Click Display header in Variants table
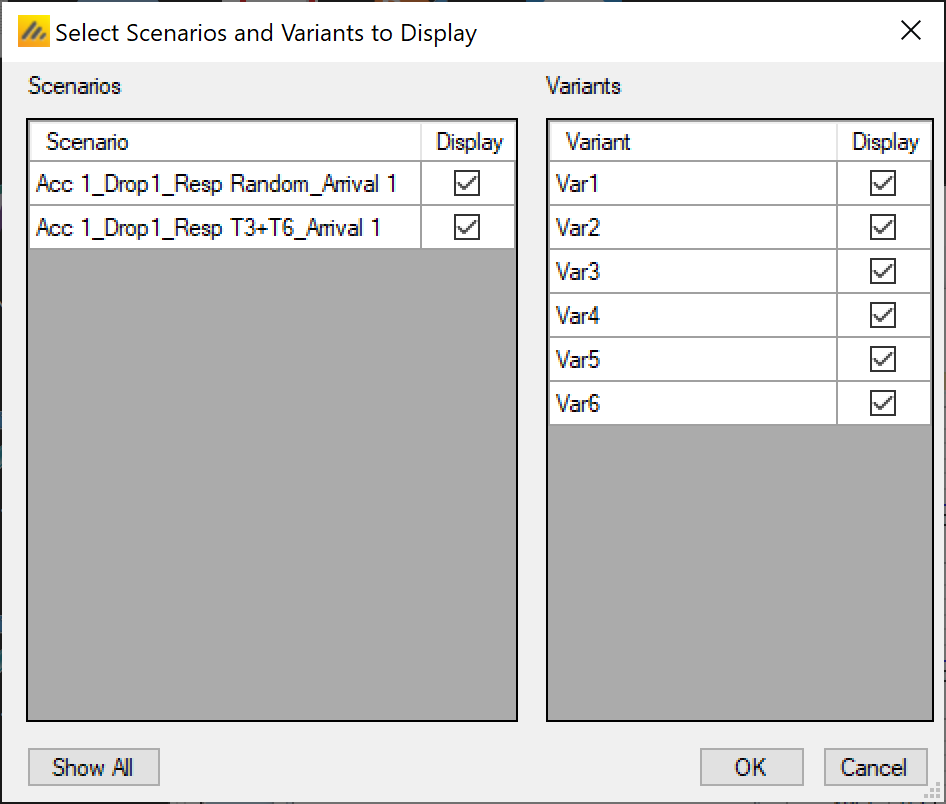The height and width of the screenshot is (804, 946). (x=884, y=142)
